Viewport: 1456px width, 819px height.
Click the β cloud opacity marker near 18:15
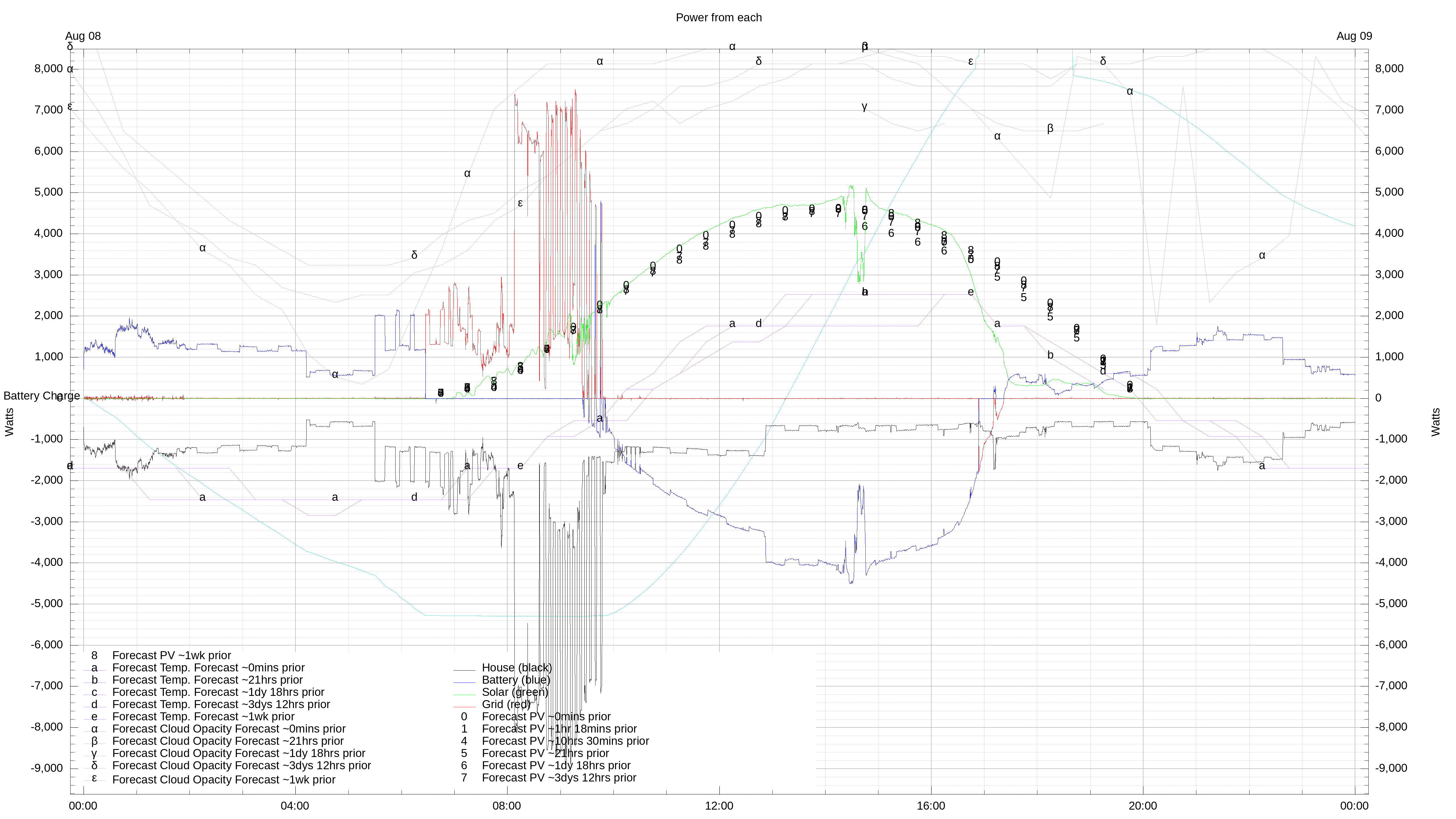[1050, 128]
